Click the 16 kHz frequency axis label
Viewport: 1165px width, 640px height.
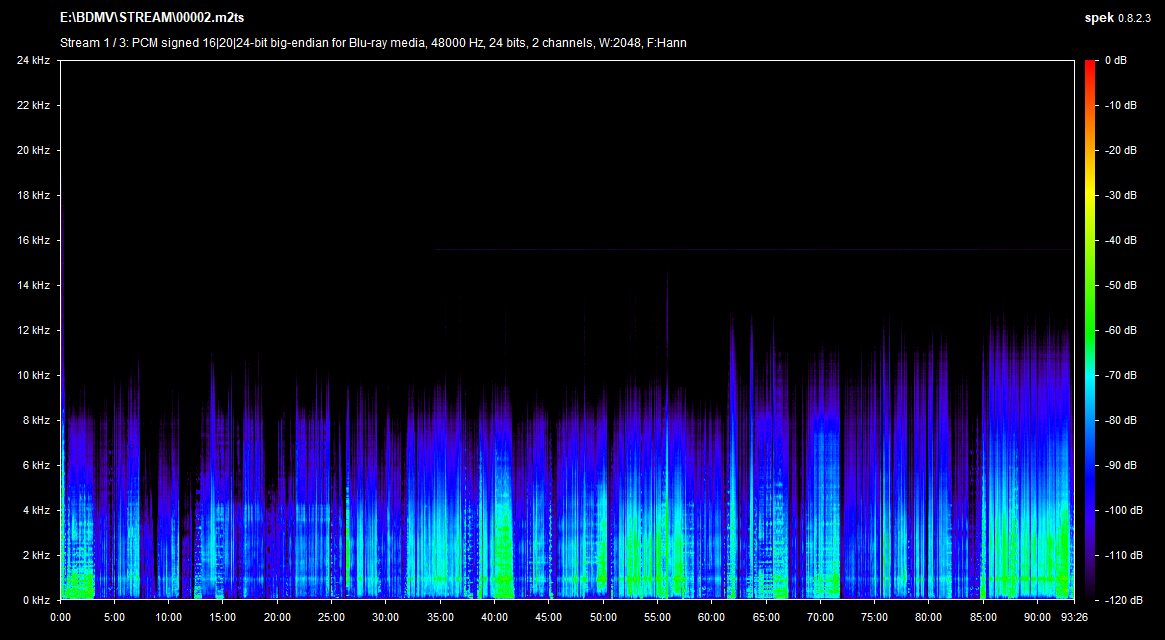33,241
